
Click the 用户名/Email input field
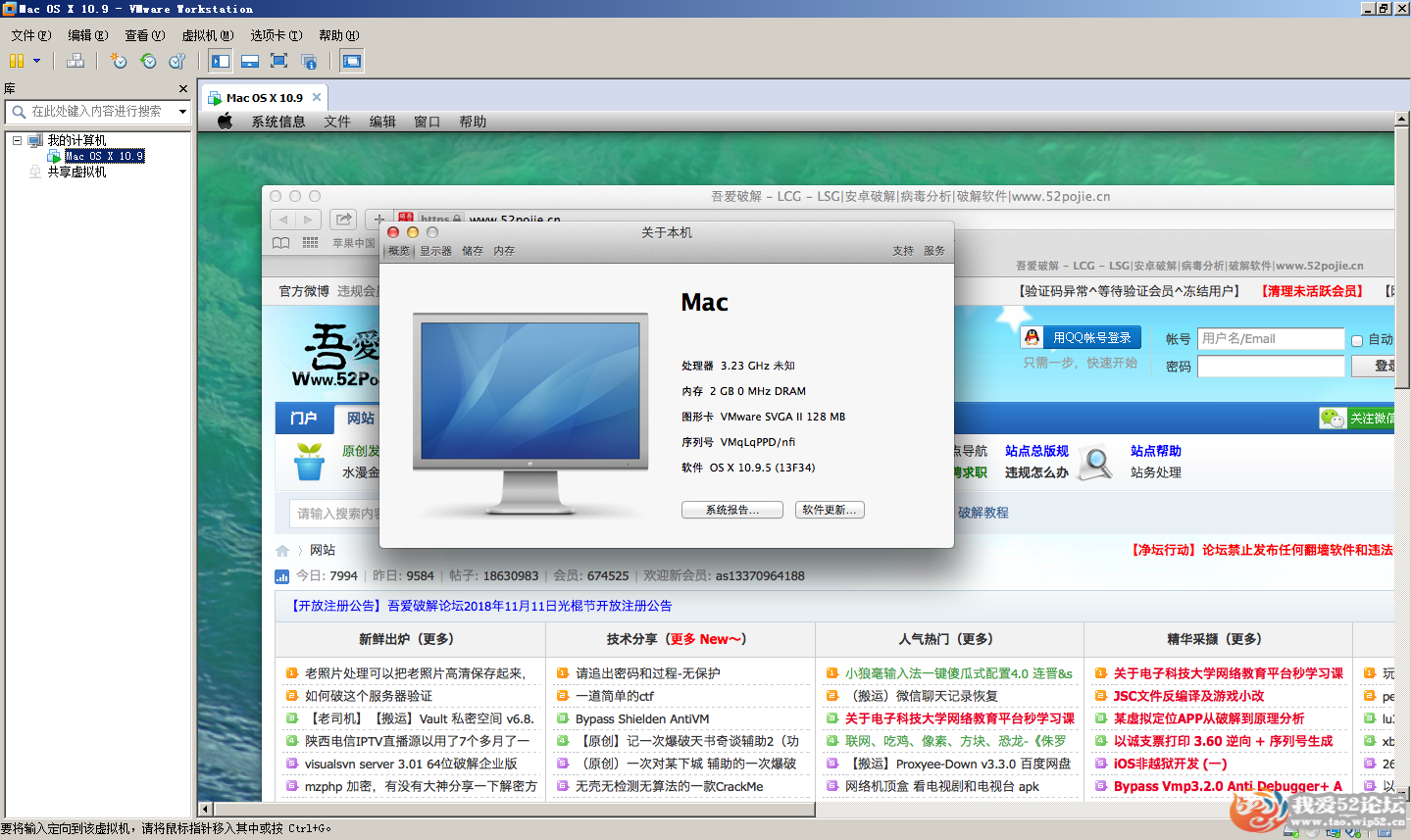[1271, 338]
